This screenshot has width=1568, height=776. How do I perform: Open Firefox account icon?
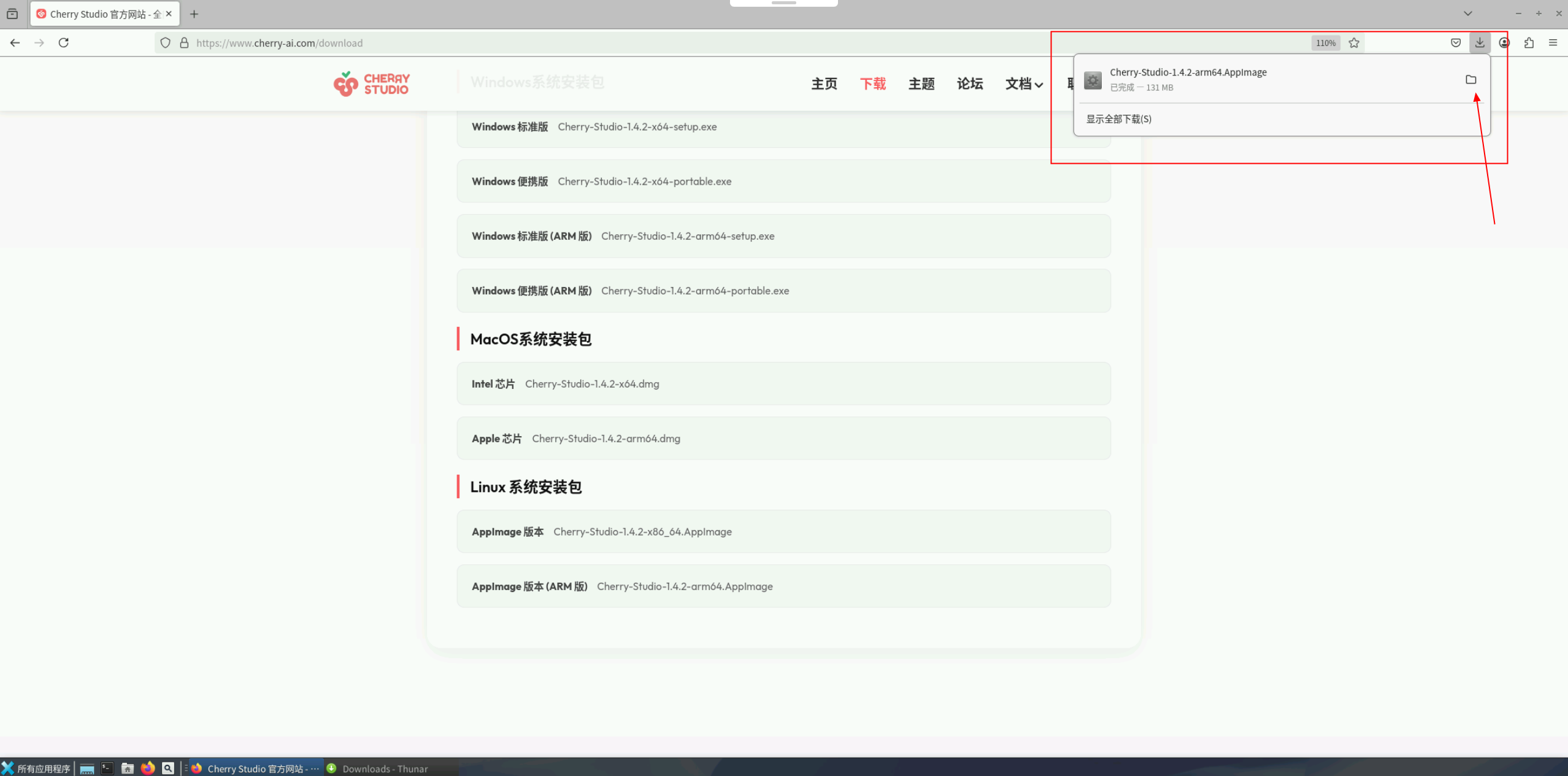1504,43
